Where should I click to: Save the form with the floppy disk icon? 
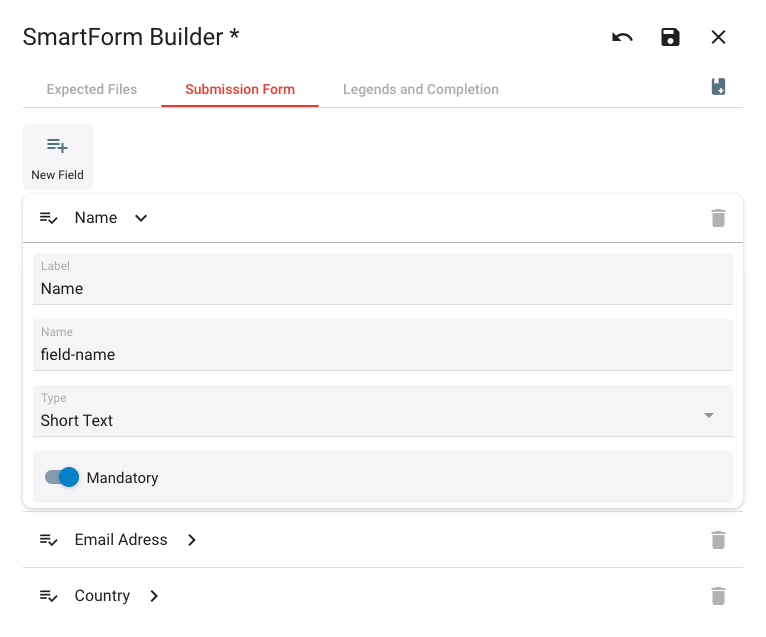tap(670, 37)
